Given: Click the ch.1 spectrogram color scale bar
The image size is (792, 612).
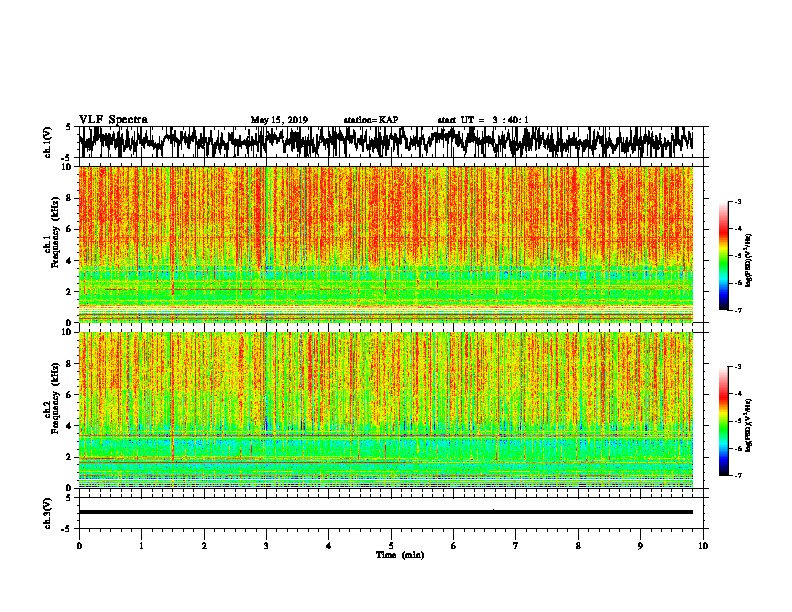Looking at the screenshot, I should [724, 256].
